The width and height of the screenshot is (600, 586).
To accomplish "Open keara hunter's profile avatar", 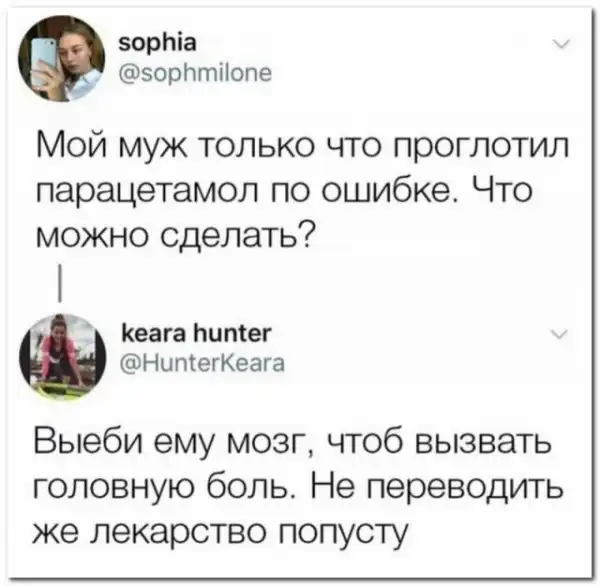I will [62, 356].
